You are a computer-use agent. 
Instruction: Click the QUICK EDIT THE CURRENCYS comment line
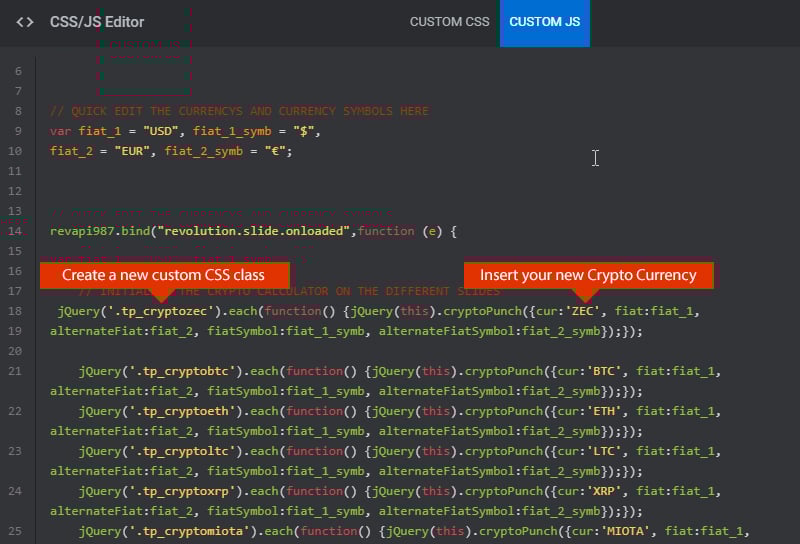point(239,111)
